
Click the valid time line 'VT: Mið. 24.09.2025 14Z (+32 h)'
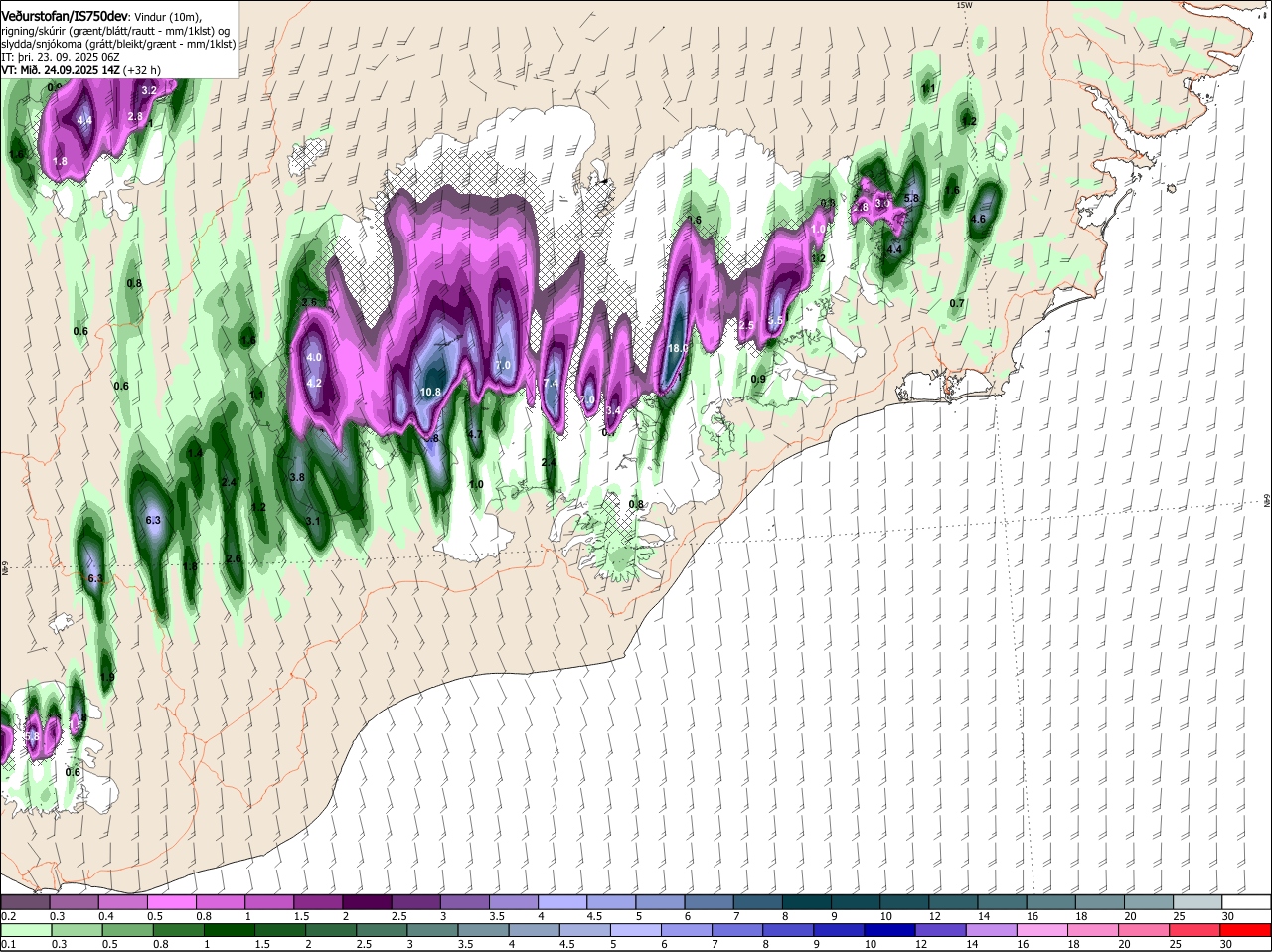81,70
